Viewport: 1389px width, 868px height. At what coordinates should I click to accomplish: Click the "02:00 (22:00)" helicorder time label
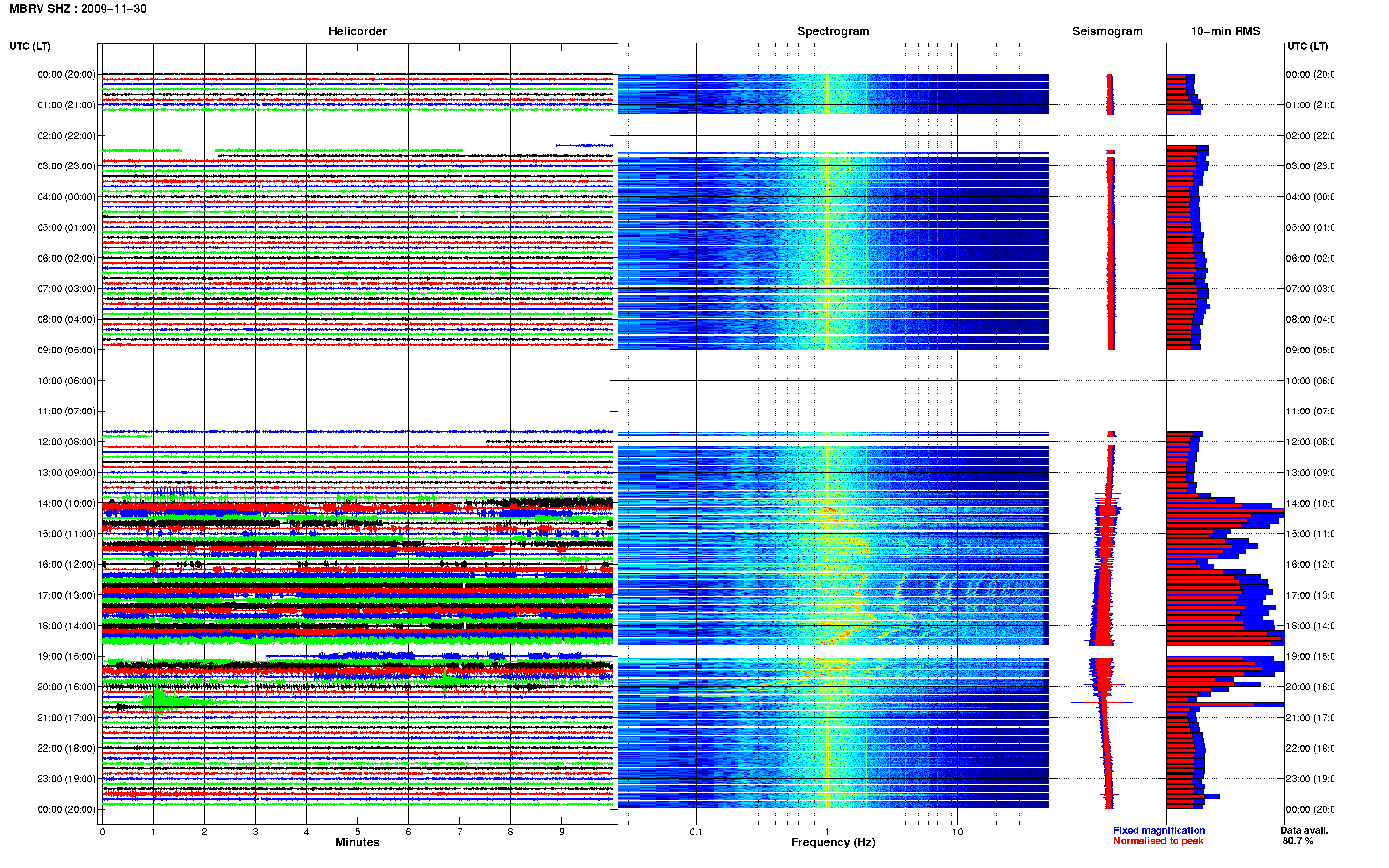pyautogui.click(x=66, y=136)
